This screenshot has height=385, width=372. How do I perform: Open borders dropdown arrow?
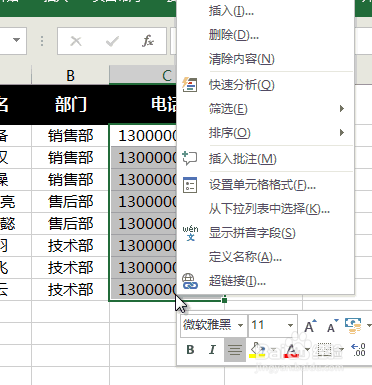pyautogui.click(x=341, y=350)
